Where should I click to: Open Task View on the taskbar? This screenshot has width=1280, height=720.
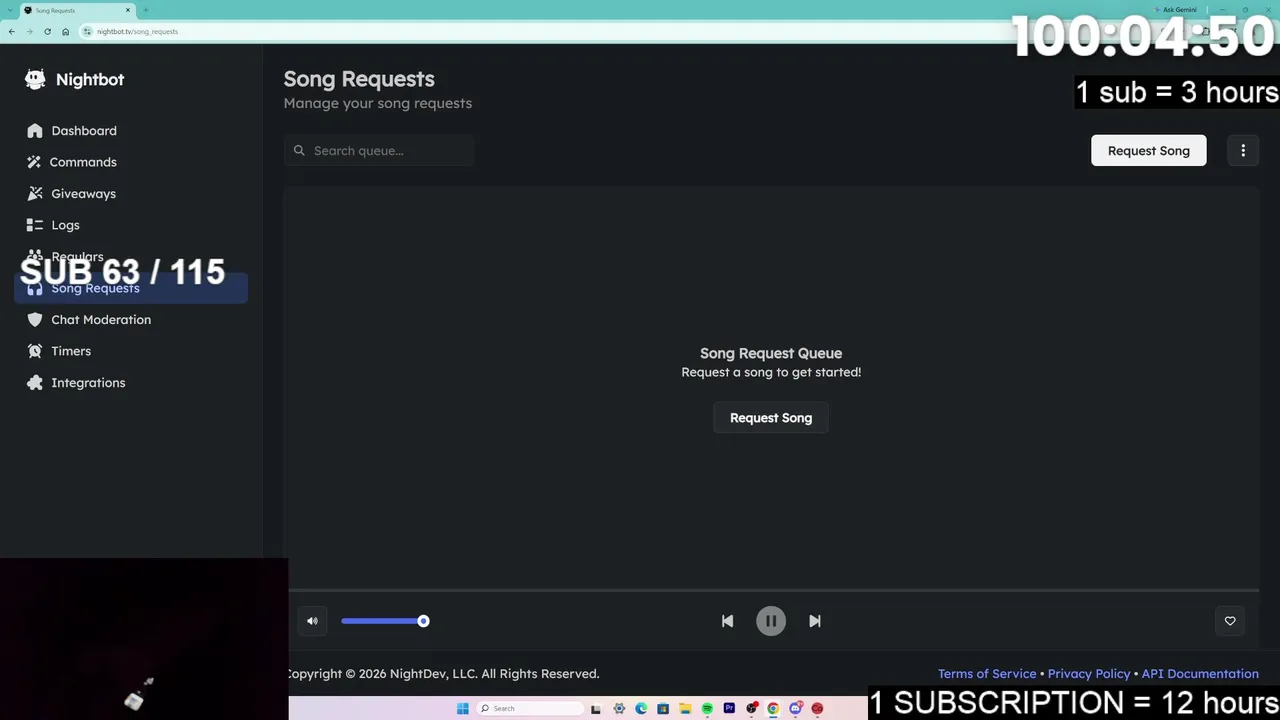(596, 709)
